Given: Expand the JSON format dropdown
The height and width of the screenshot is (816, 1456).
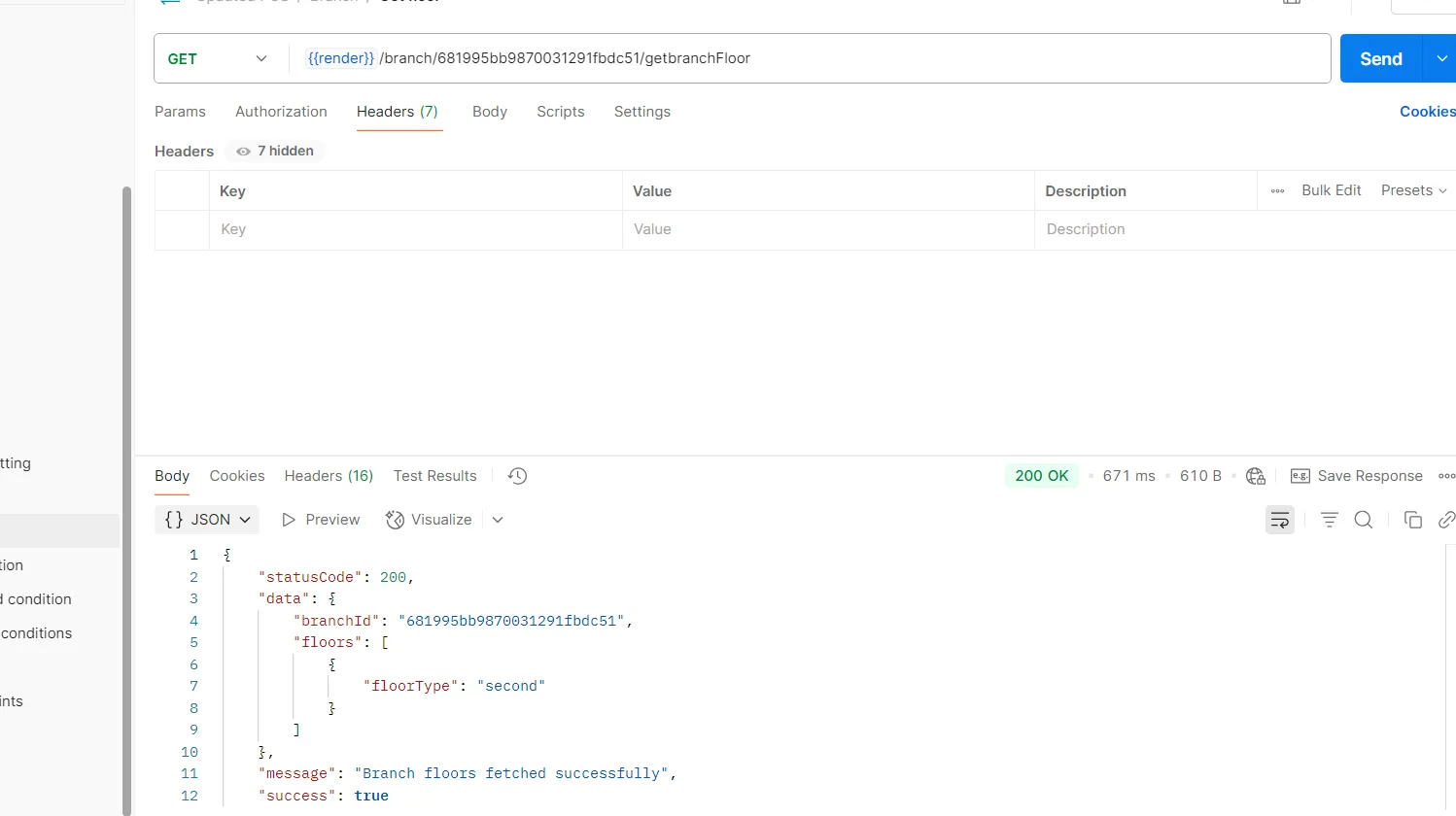Looking at the screenshot, I should coord(207,520).
